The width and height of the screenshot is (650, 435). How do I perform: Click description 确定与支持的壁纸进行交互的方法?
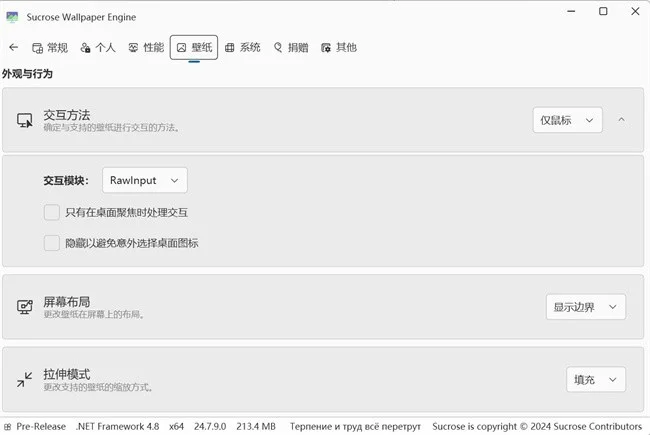(x=112, y=128)
